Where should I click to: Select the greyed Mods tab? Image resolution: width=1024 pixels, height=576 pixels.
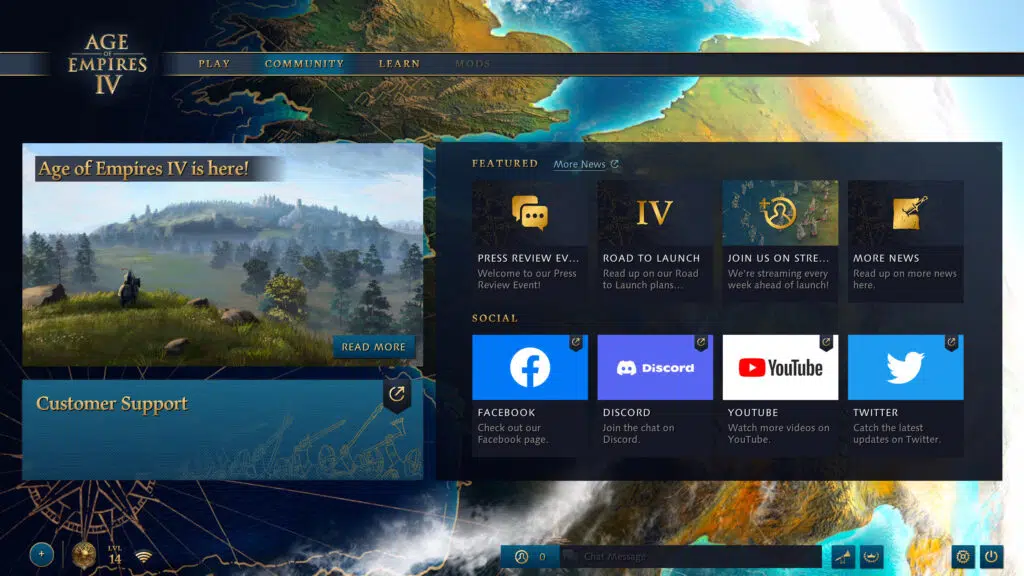pos(473,64)
